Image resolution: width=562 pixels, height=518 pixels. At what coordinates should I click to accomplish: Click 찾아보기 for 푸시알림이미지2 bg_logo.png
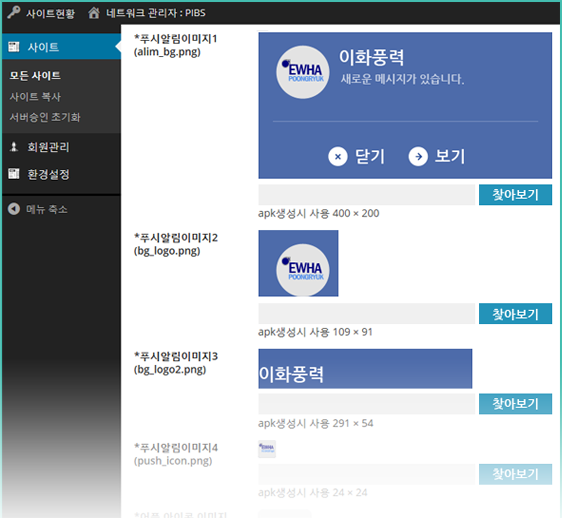(515, 314)
